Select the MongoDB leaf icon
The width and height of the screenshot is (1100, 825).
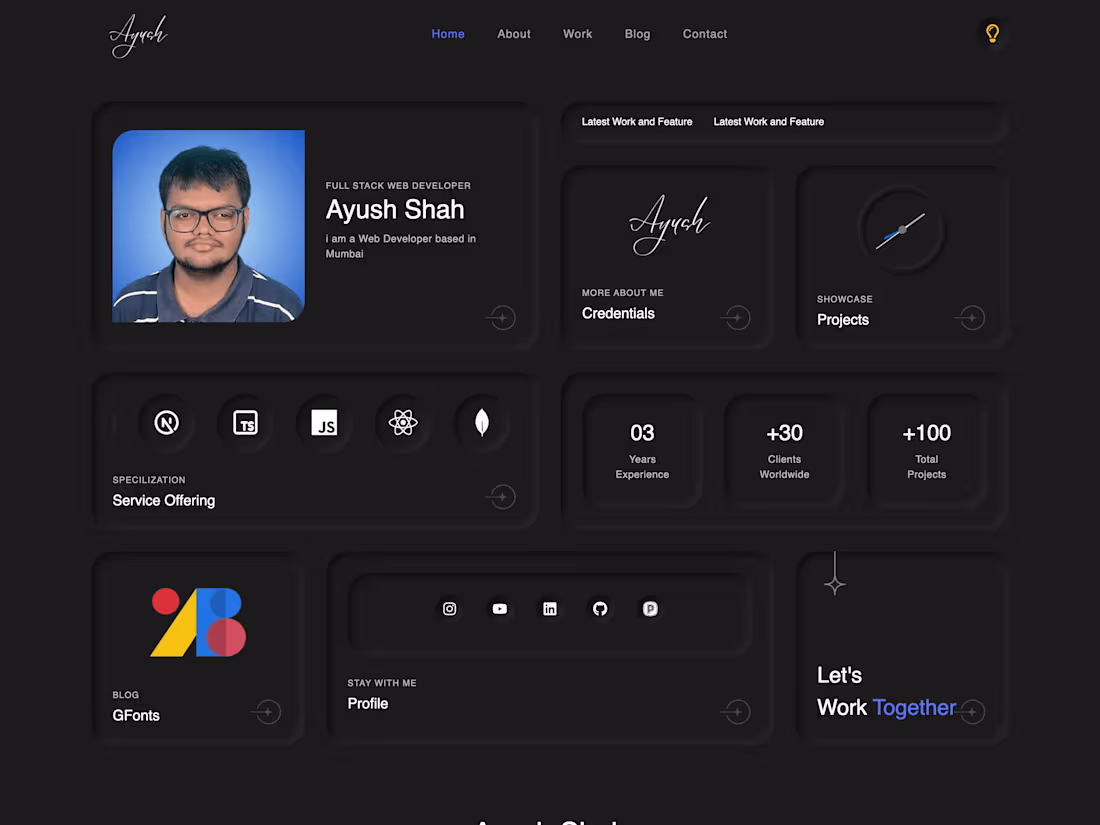pyautogui.click(x=482, y=422)
